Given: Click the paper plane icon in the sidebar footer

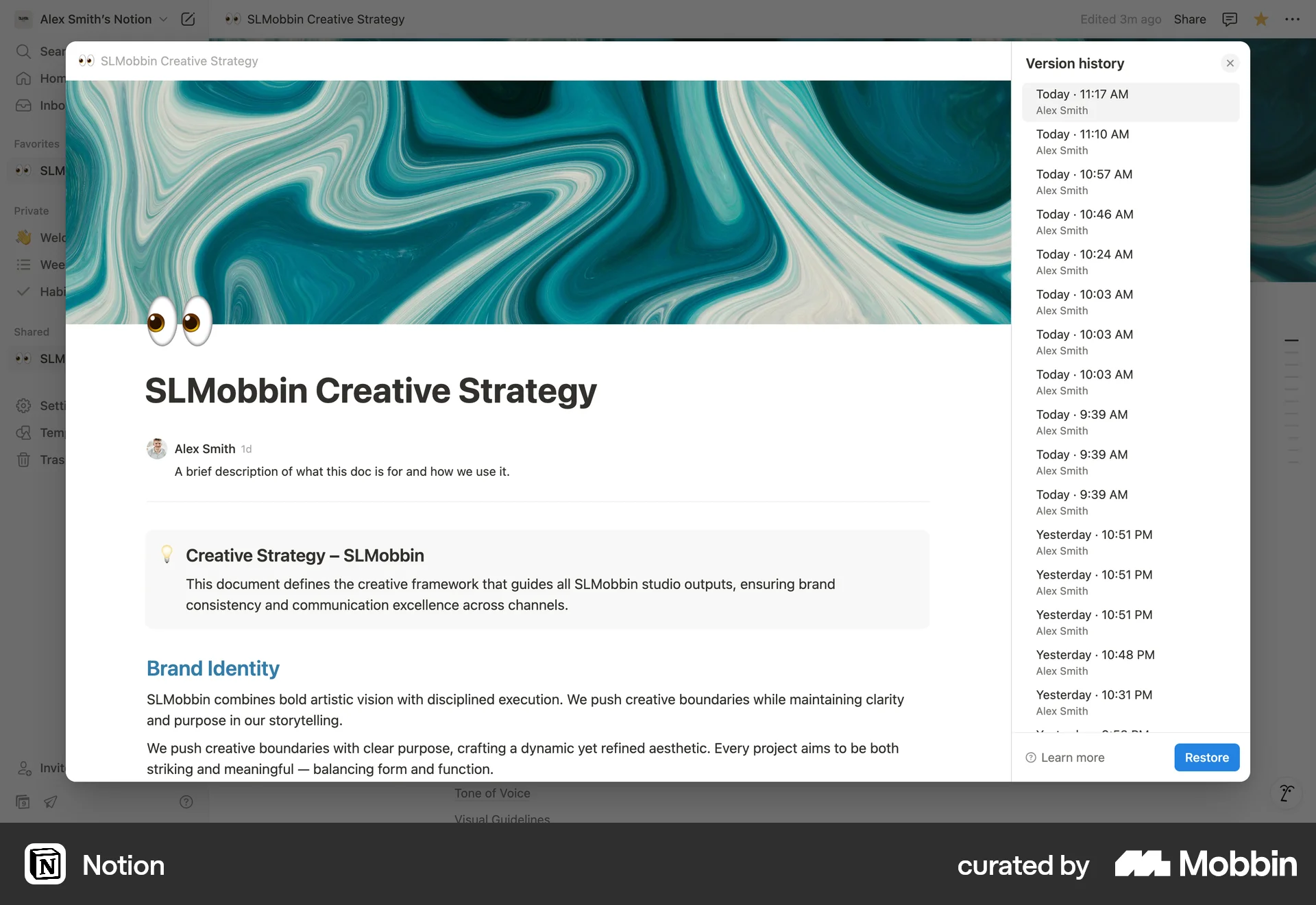Looking at the screenshot, I should click(51, 801).
